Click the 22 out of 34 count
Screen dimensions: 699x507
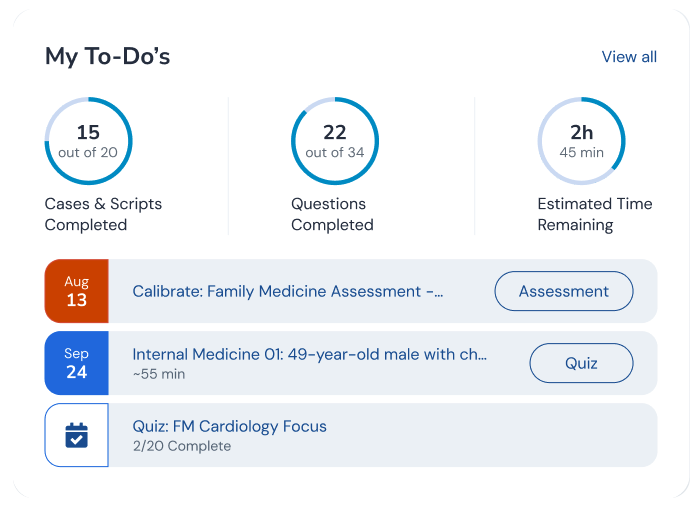click(x=334, y=141)
